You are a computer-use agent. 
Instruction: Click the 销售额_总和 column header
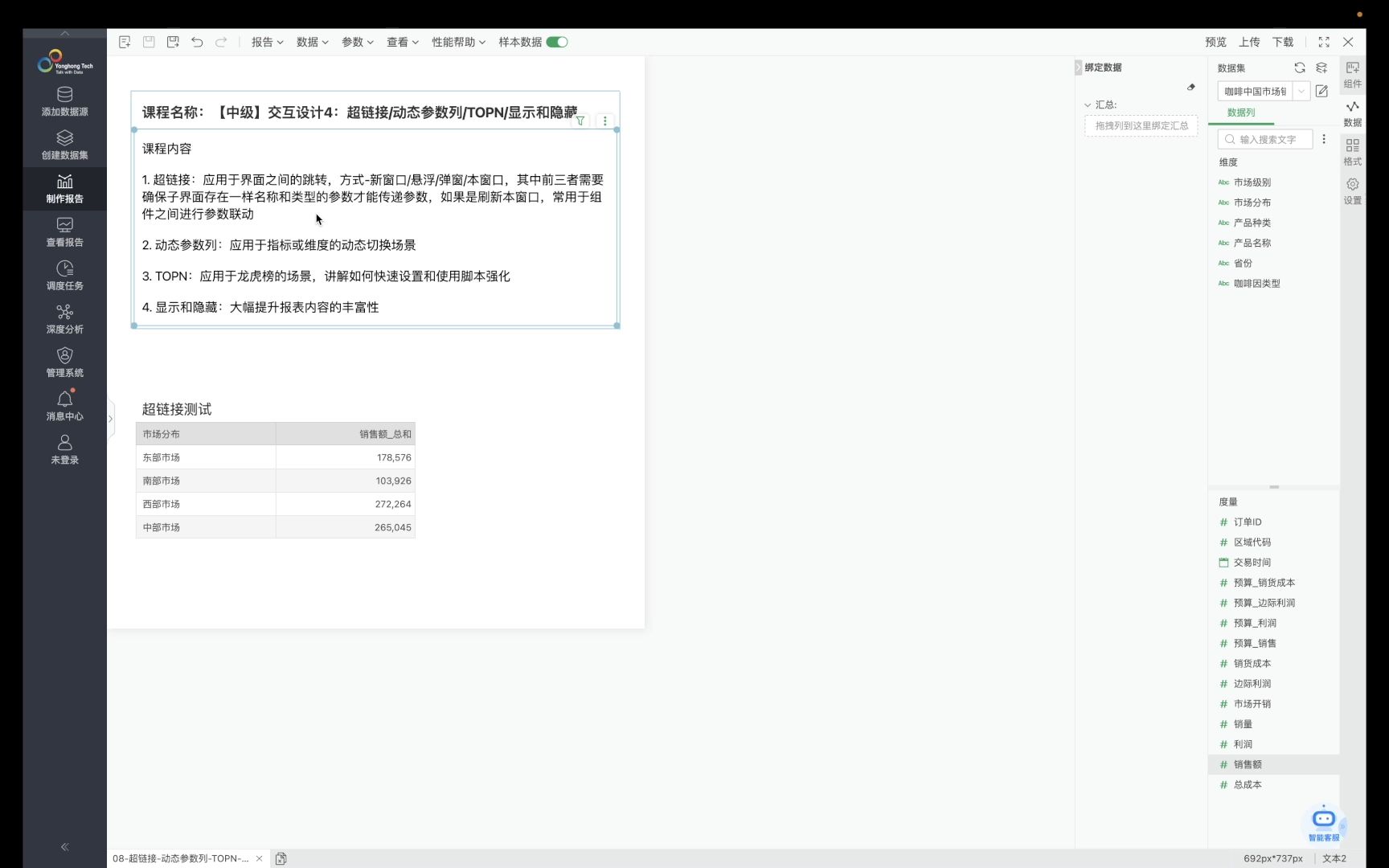tap(346, 434)
